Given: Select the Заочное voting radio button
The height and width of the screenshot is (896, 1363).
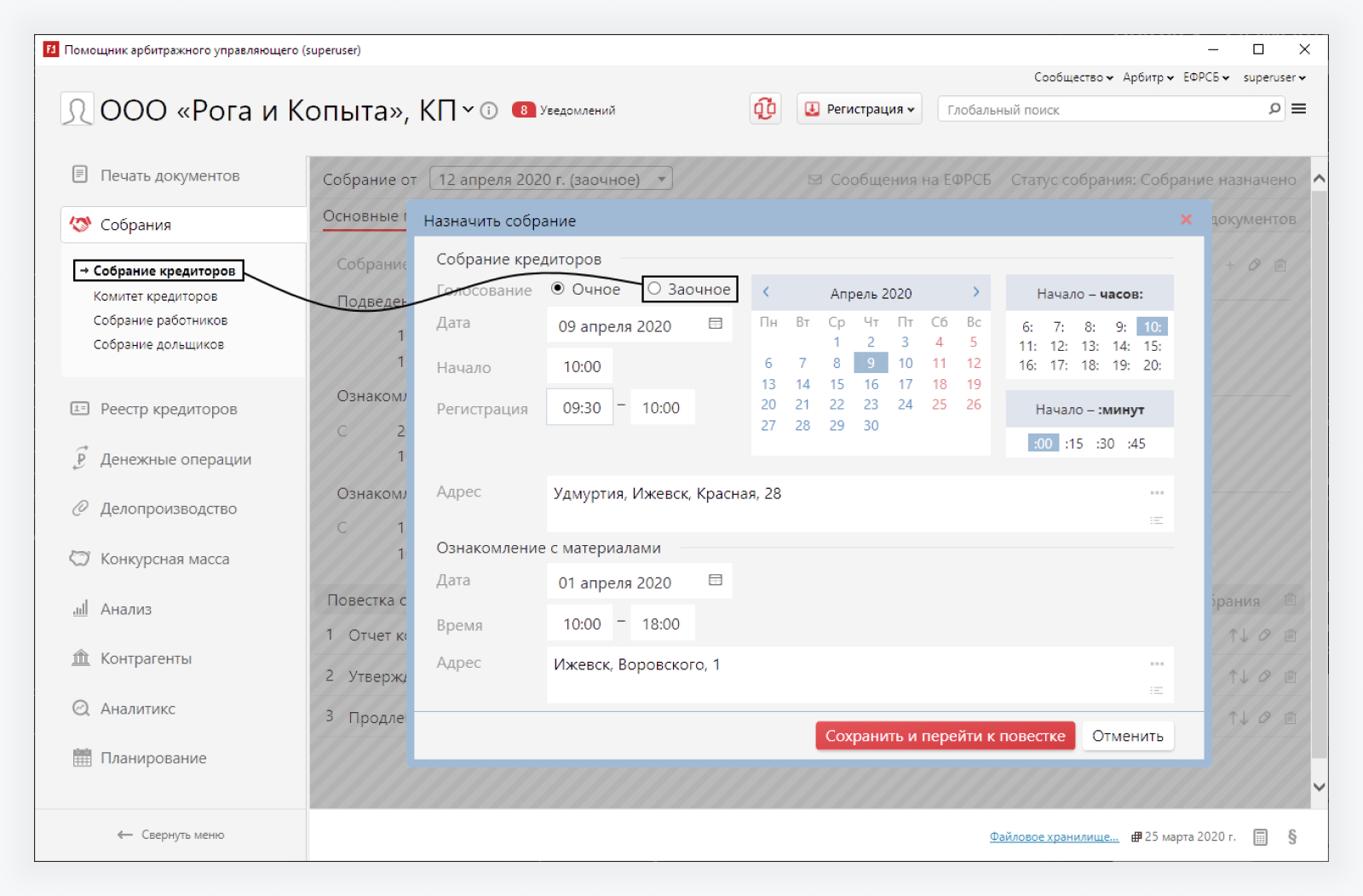Looking at the screenshot, I should [x=654, y=289].
